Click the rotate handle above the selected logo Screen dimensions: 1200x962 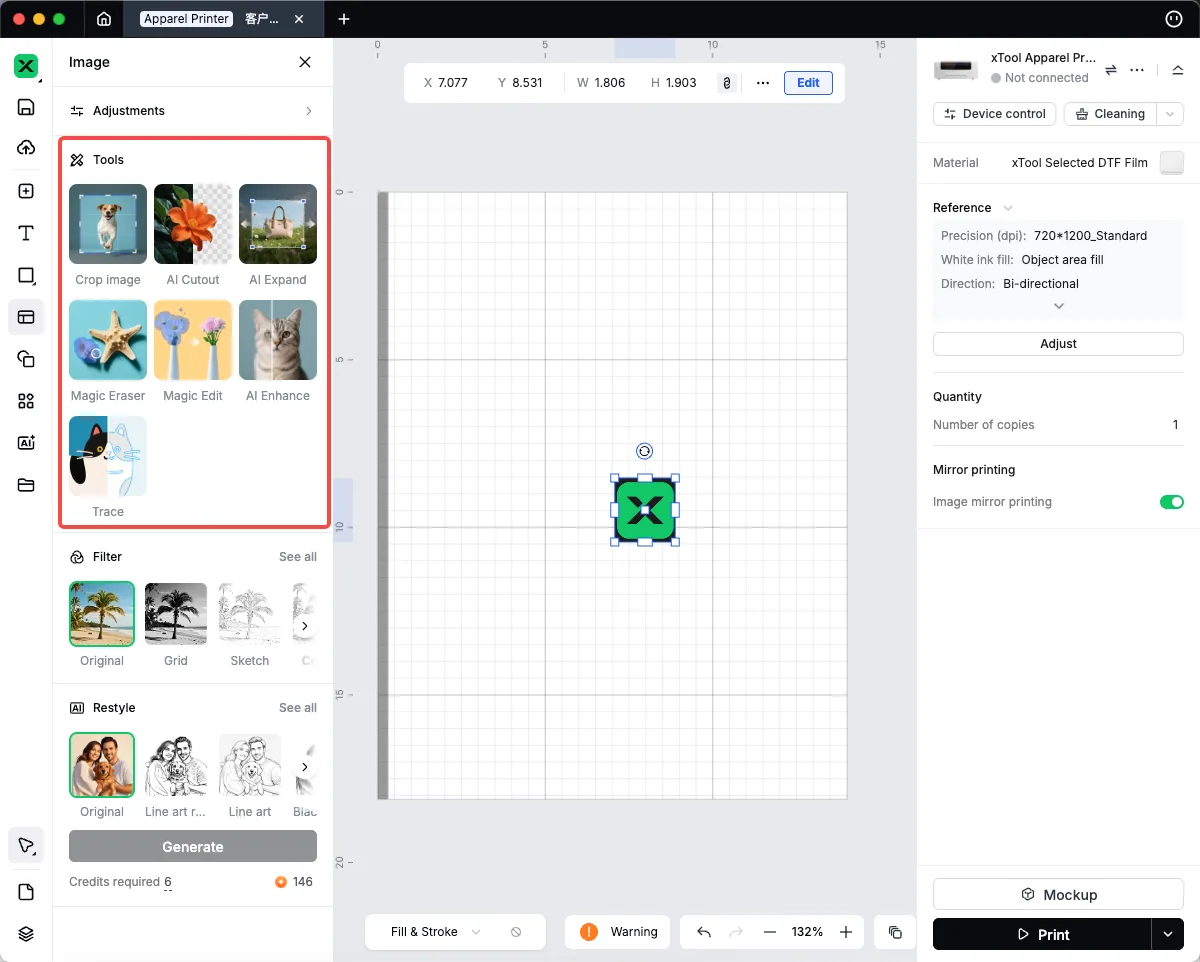pyautogui.click(x=645, y=451)
